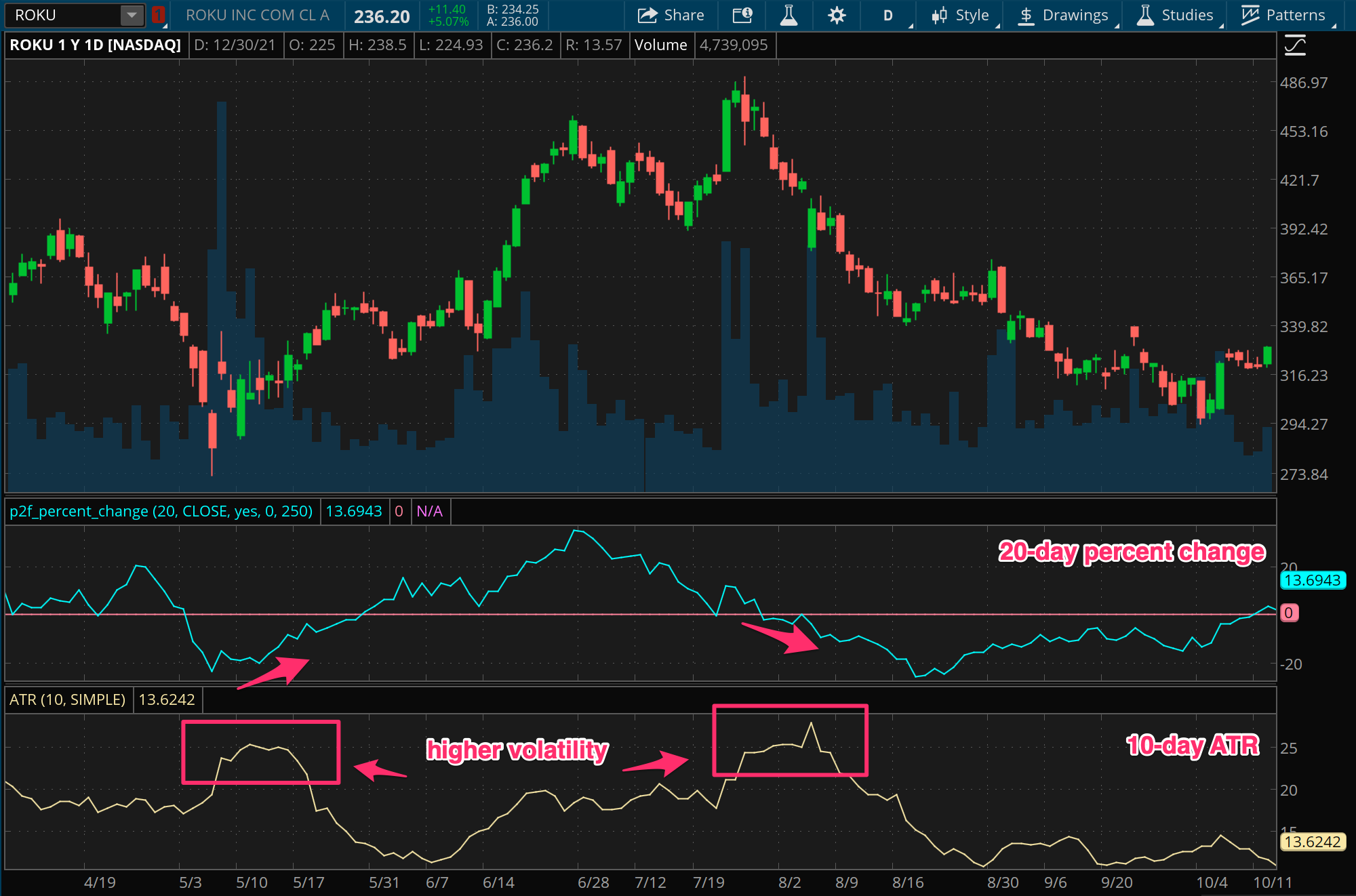
Task: Click the red linking number 1 icon
Action: click(158, 15)
